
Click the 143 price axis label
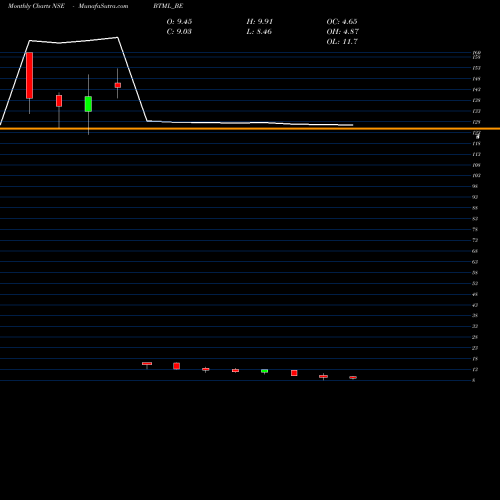[476, 90]
